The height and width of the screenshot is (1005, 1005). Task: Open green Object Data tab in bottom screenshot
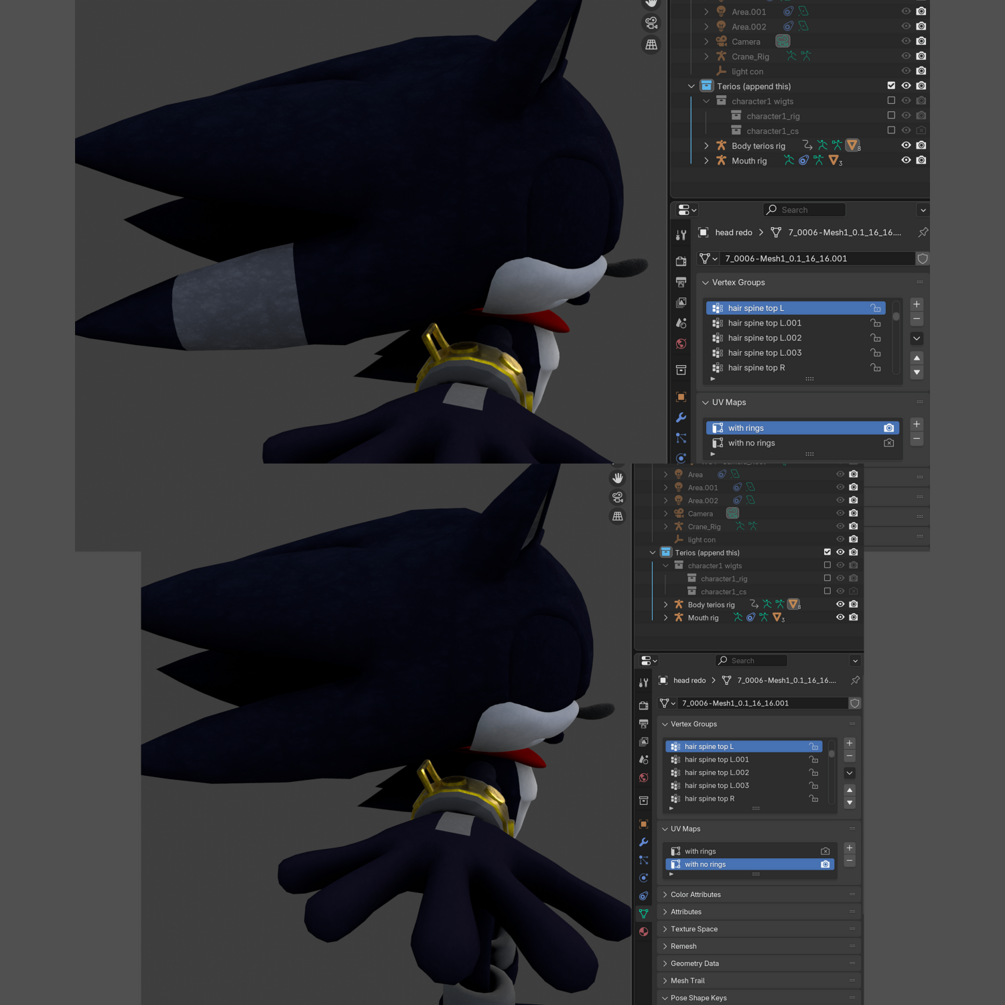point(644,913)
